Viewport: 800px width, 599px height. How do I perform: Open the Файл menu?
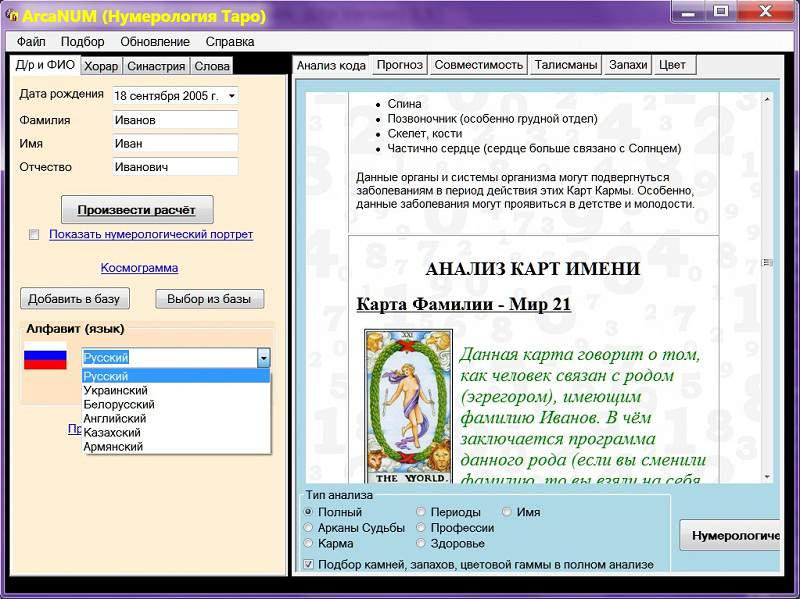(31, 42)
